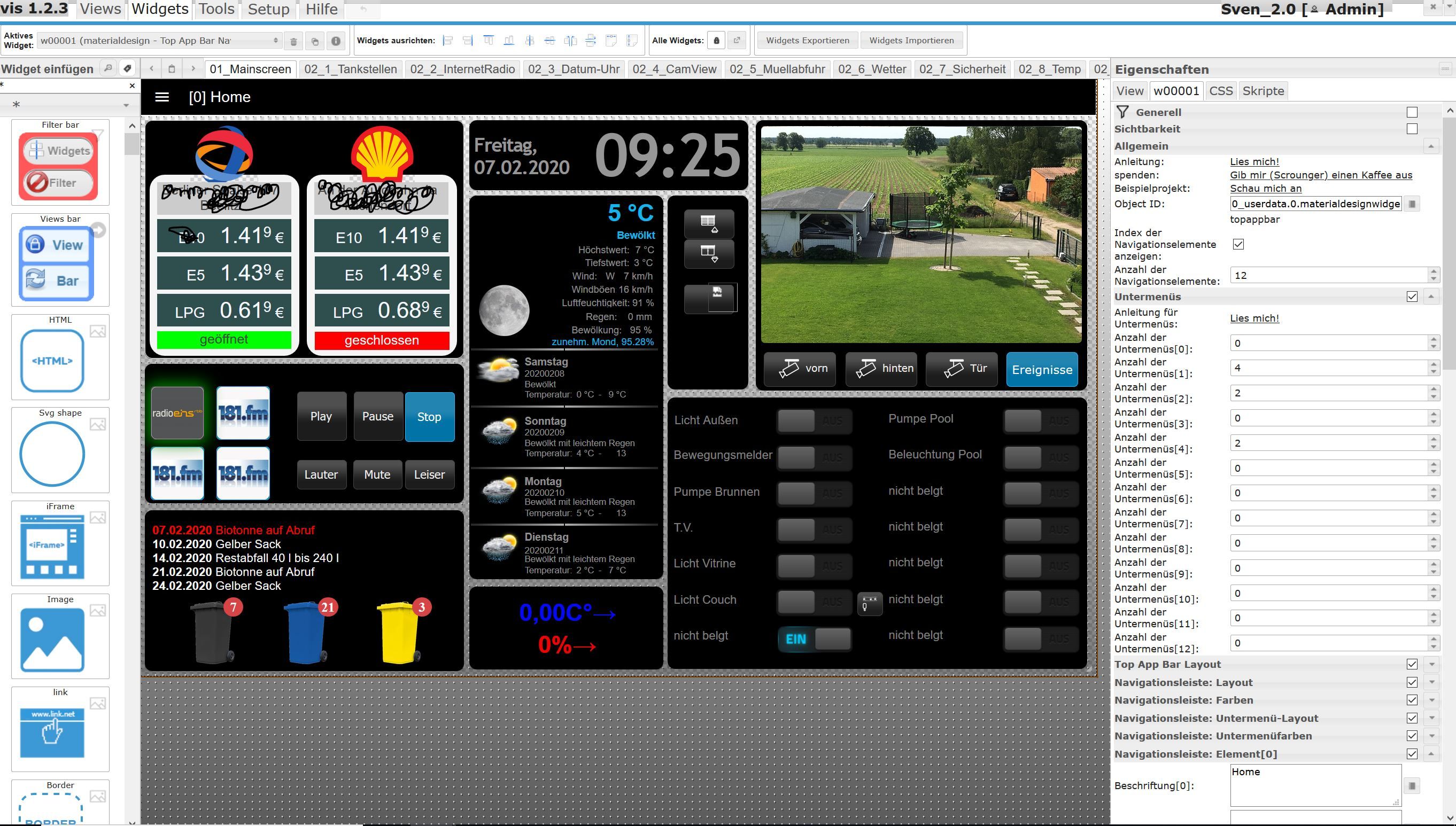Open the Tools menu
This screenshot has height=826, width=1456.
(x=216, y=9)
